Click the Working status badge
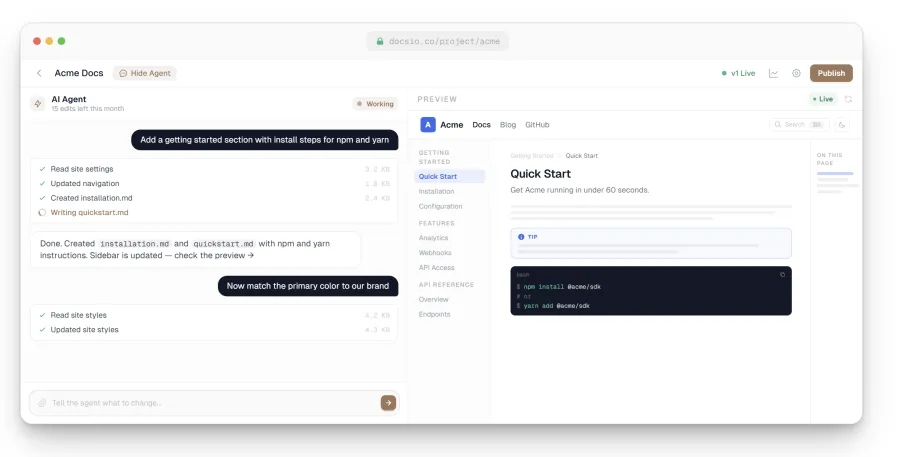 (x=375, y=104)
